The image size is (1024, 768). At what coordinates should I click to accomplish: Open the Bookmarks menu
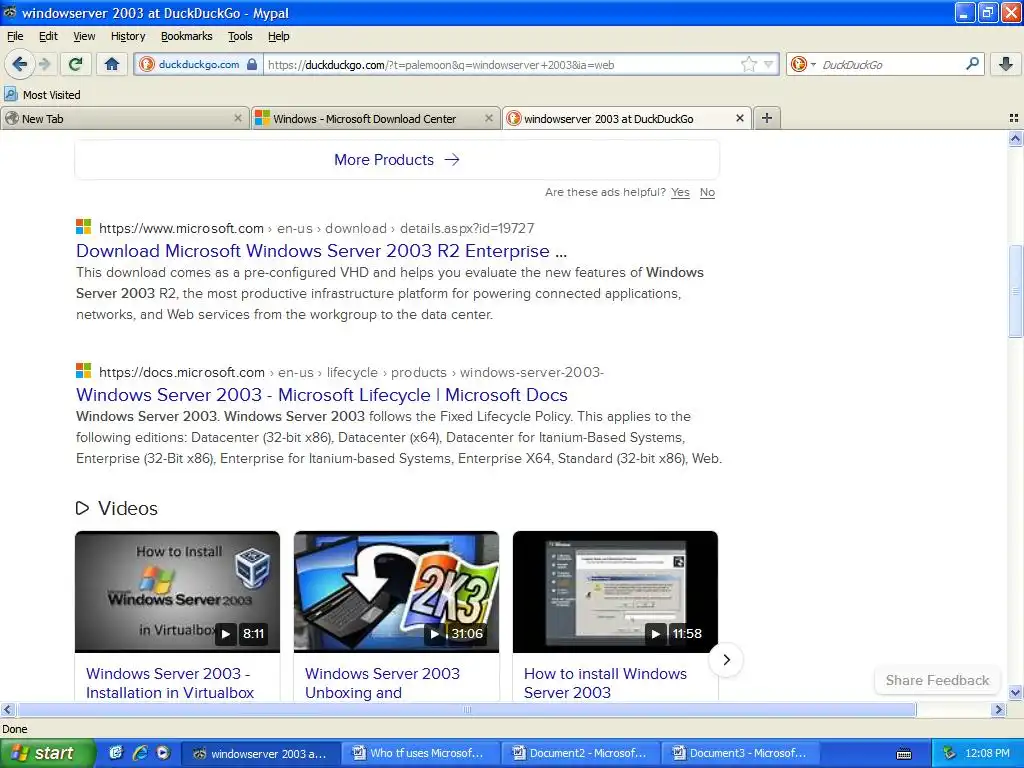point(187,36)
